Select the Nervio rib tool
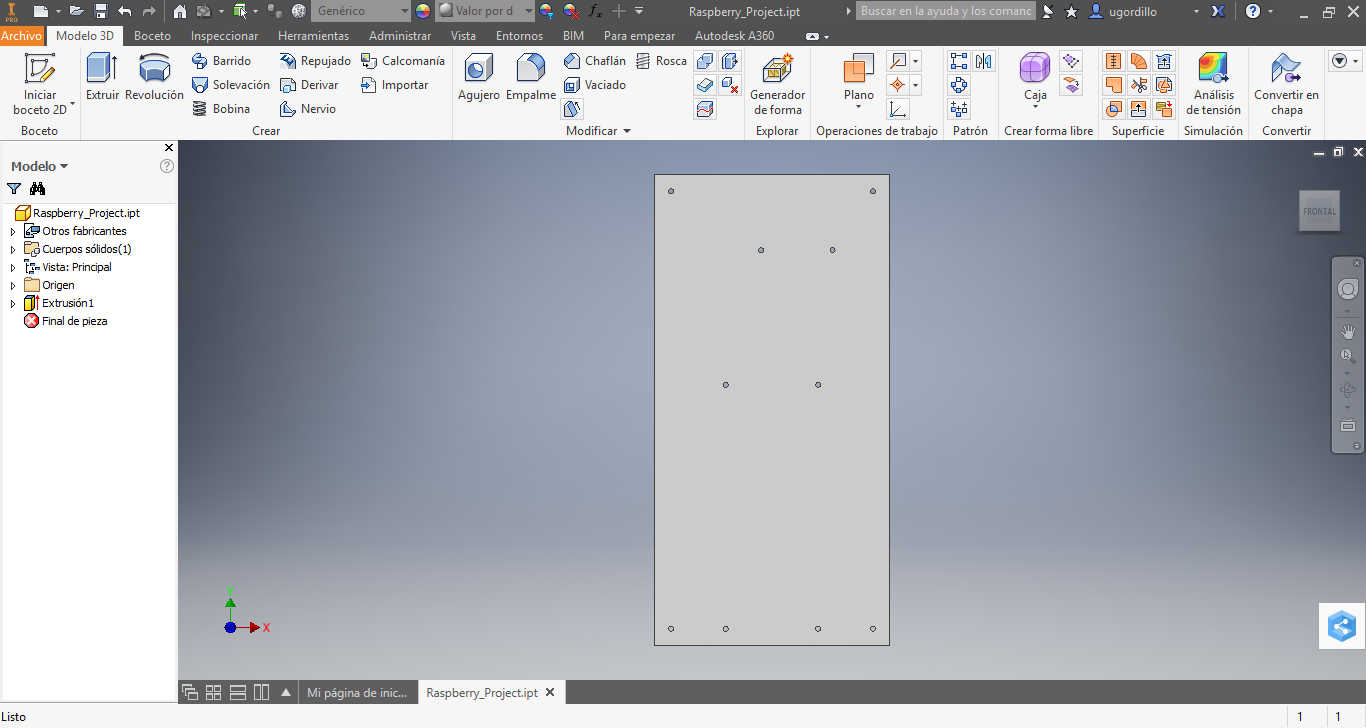Screen dimensions: 1366x728 coord(308,109)
